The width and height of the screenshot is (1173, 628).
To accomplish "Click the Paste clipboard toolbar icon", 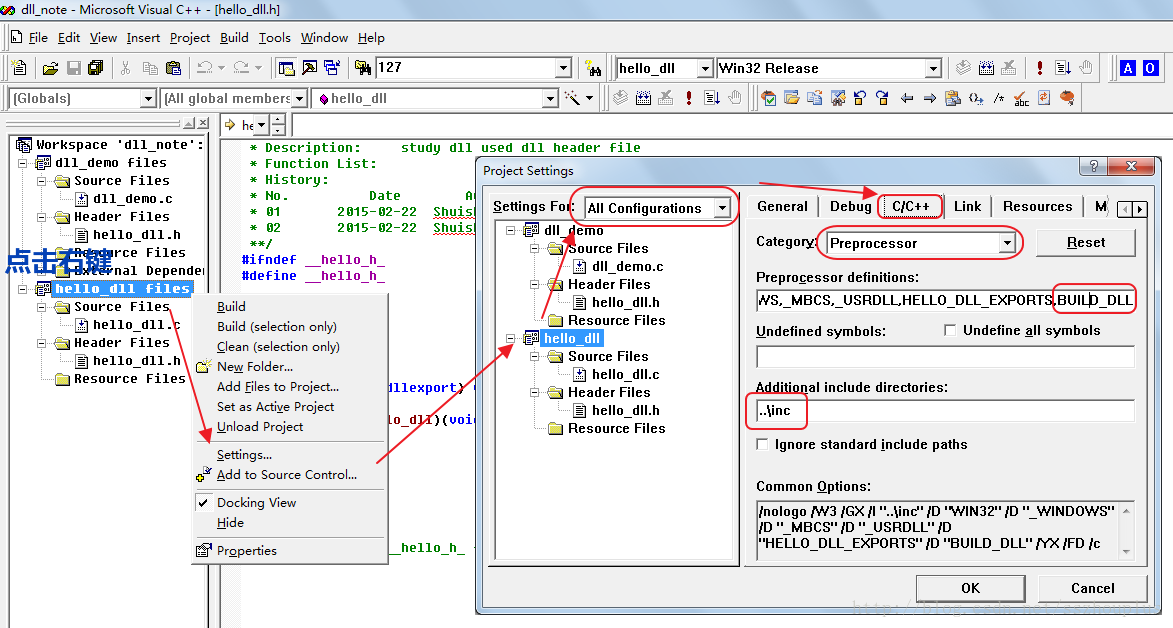I will (173, 68).
